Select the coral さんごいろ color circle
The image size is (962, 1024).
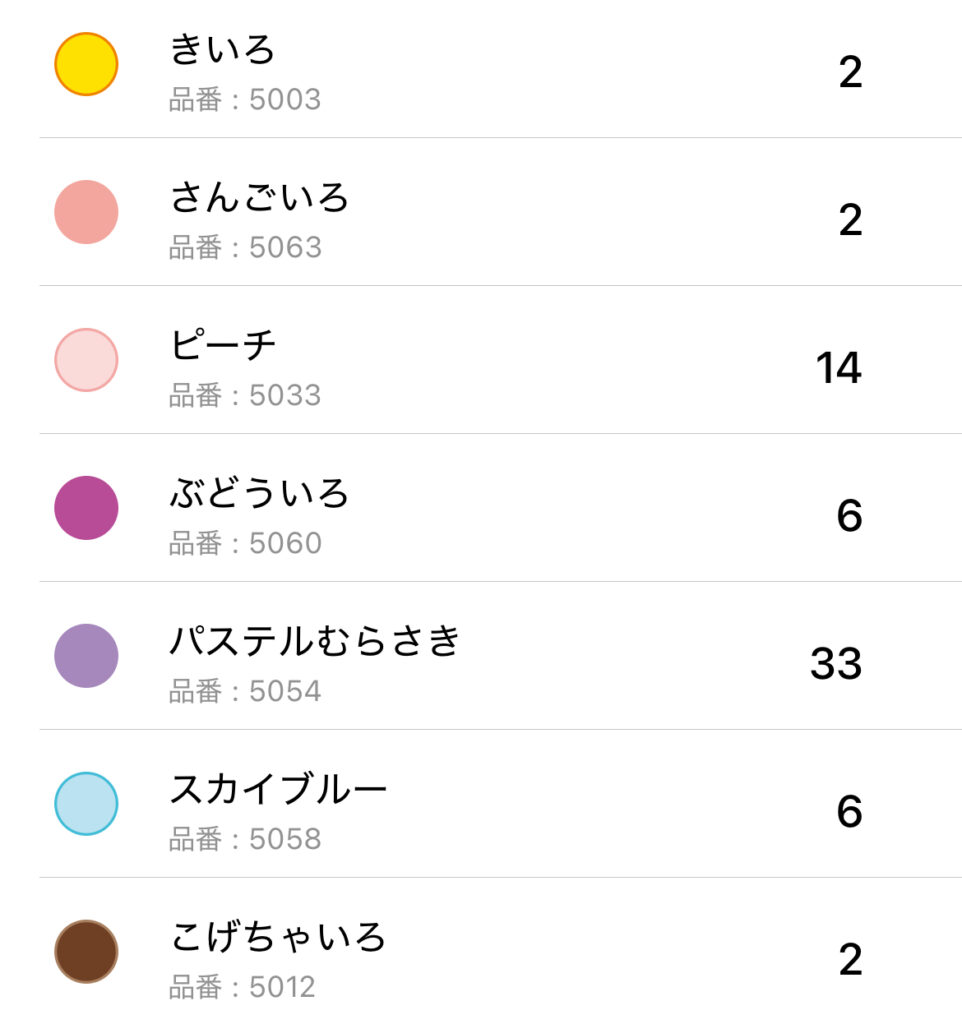pyautogui.click(x=86, y=212)
